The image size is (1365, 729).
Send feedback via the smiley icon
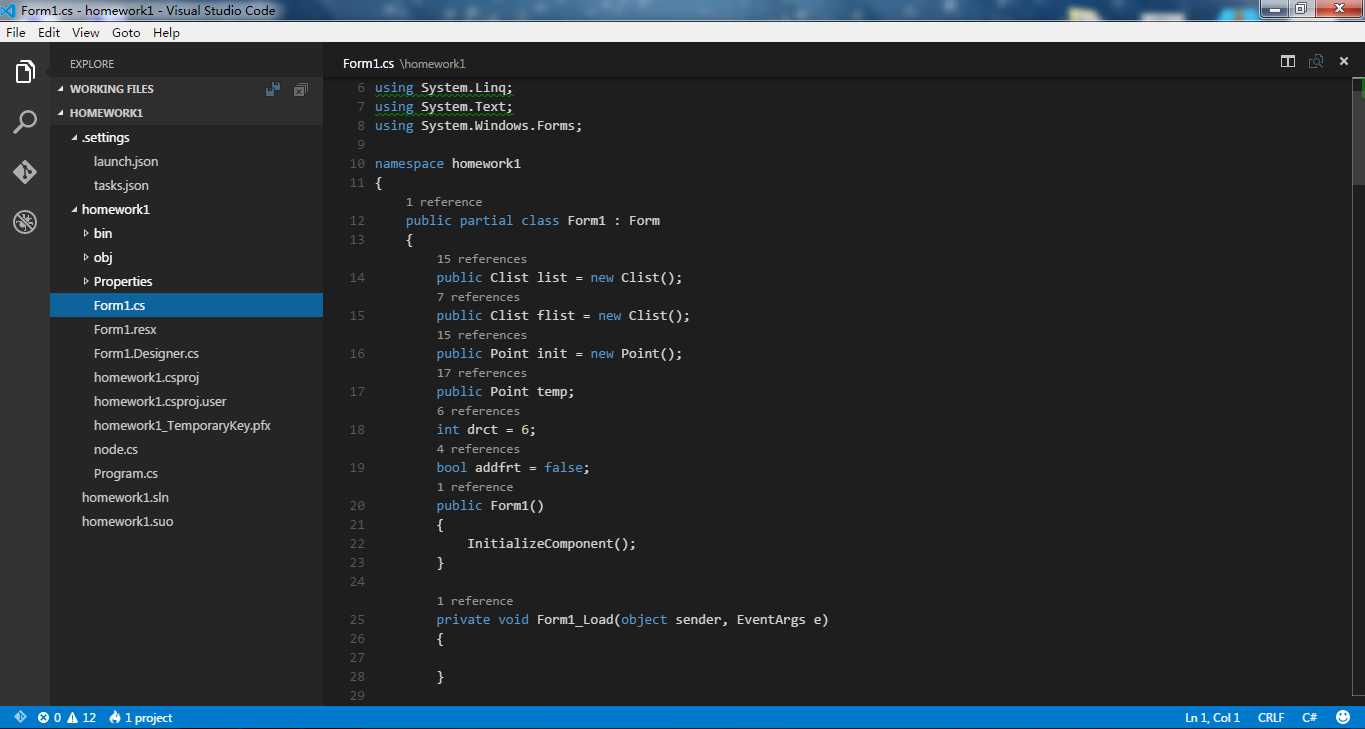pos(1342,717)
